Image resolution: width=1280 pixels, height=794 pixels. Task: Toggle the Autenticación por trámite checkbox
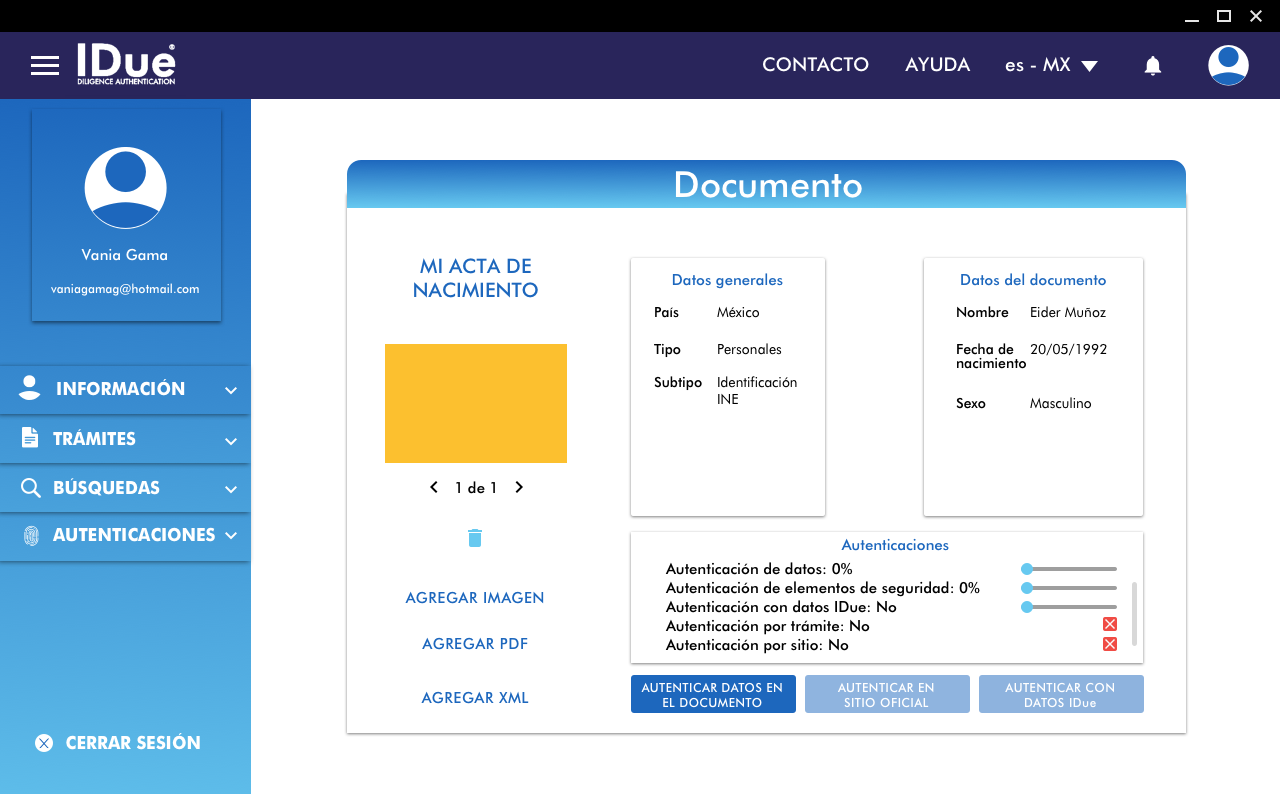[x=1109, y=625]
